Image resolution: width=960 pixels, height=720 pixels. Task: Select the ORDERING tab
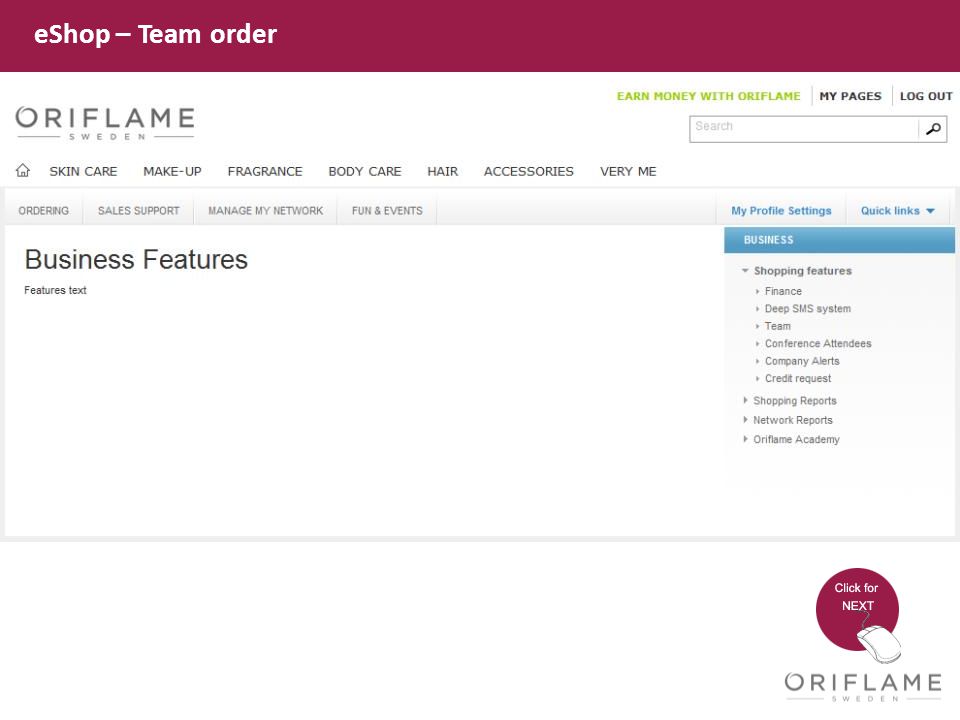(43, 211)
